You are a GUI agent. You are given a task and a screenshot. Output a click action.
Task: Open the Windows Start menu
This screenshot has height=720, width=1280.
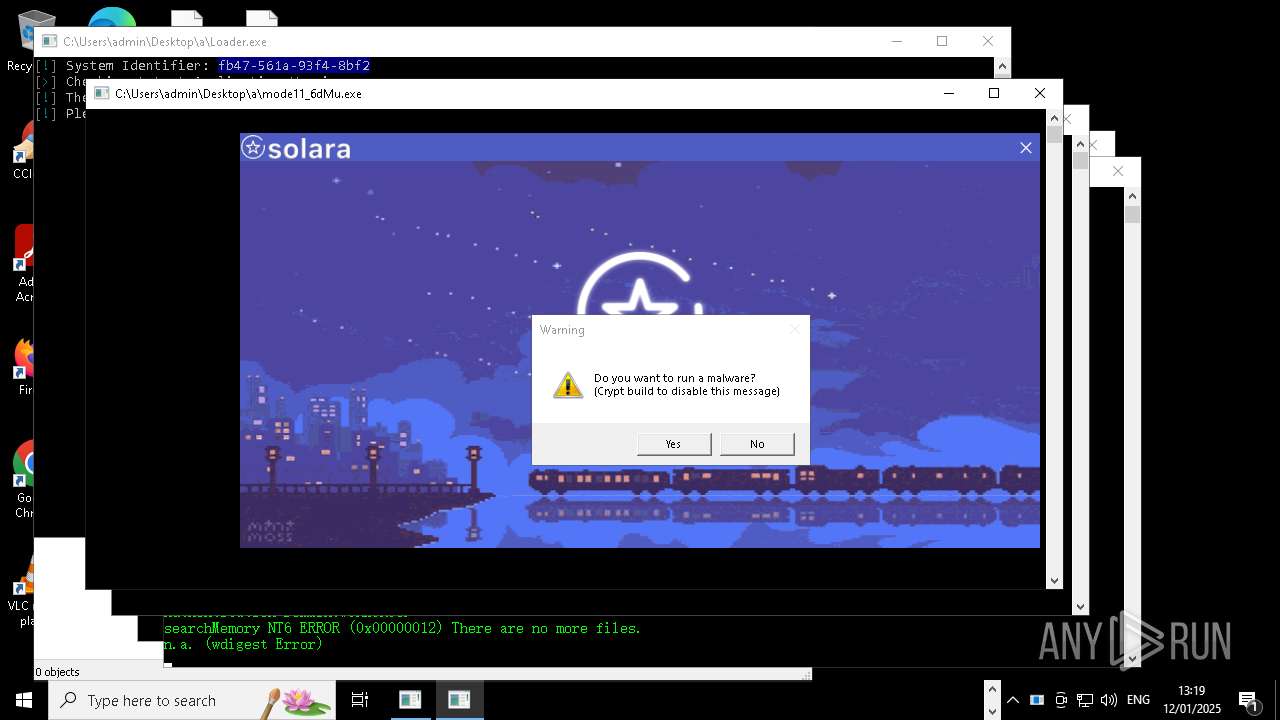(24, 700)
